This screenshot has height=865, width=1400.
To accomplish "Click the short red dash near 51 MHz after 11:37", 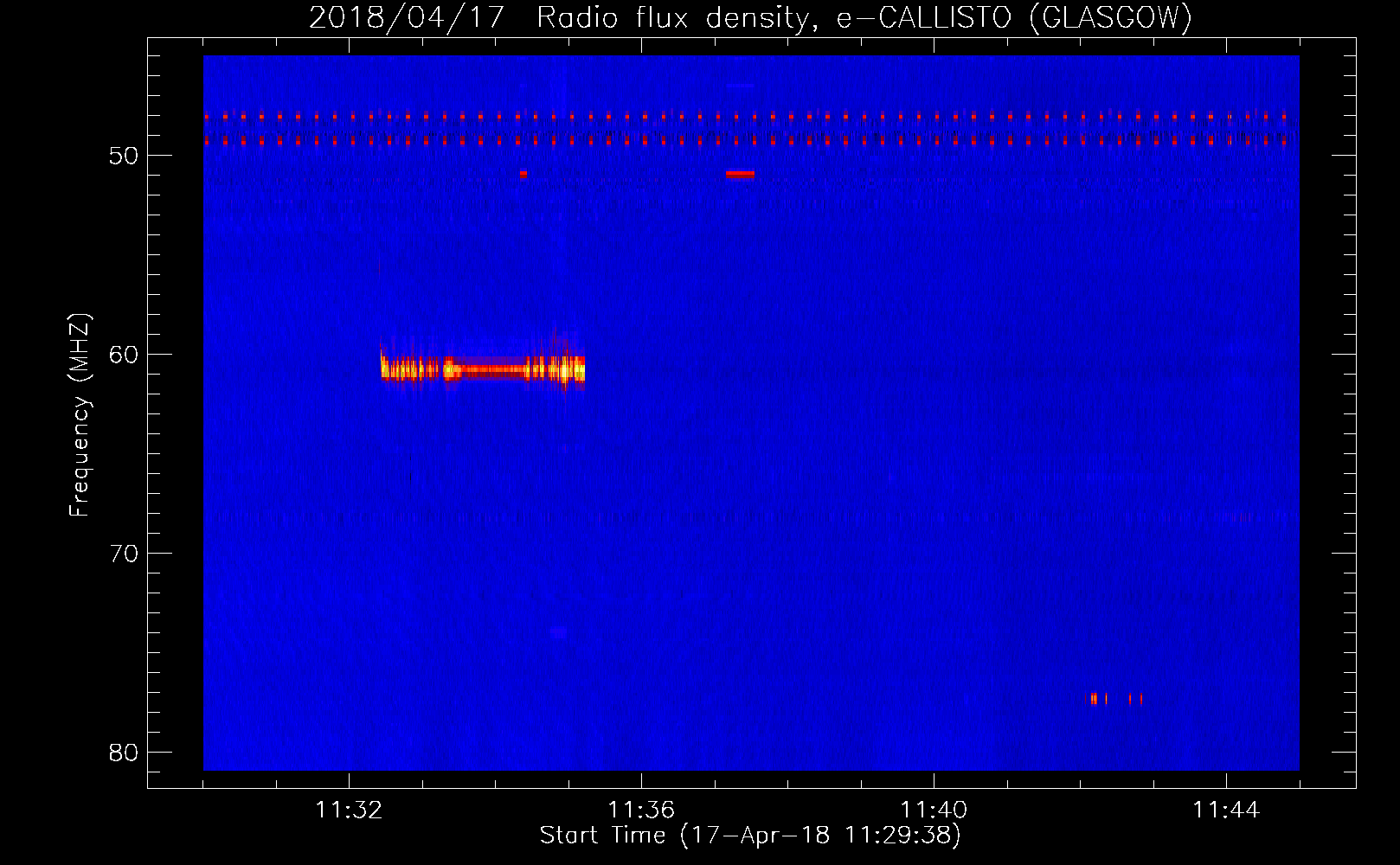I will pos(740,174).
